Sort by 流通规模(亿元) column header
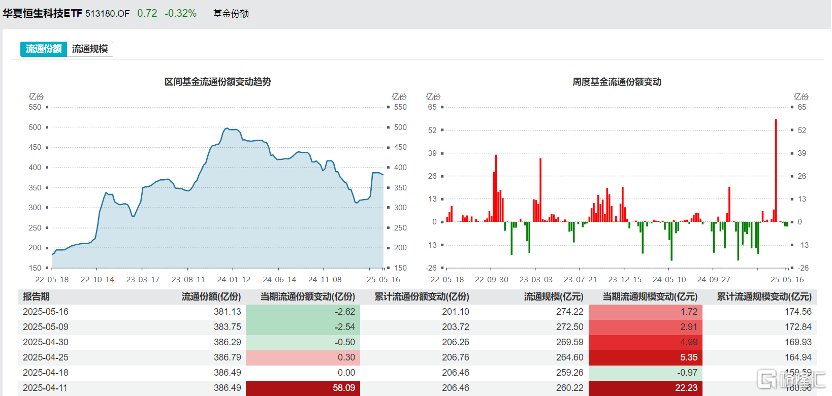832x396 pixels. coord(553,297)
